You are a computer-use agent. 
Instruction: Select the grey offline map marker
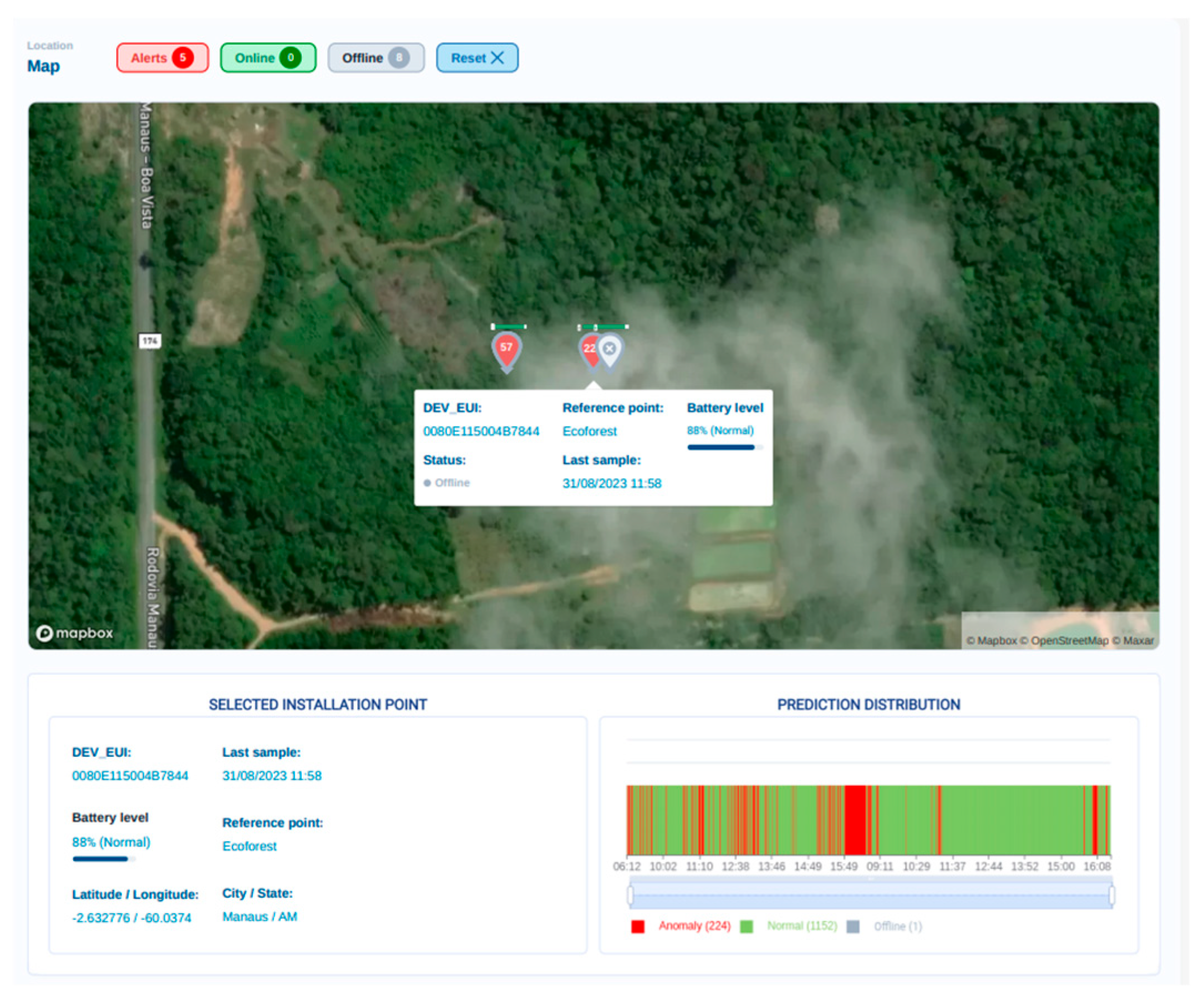[x=611, y=349]
